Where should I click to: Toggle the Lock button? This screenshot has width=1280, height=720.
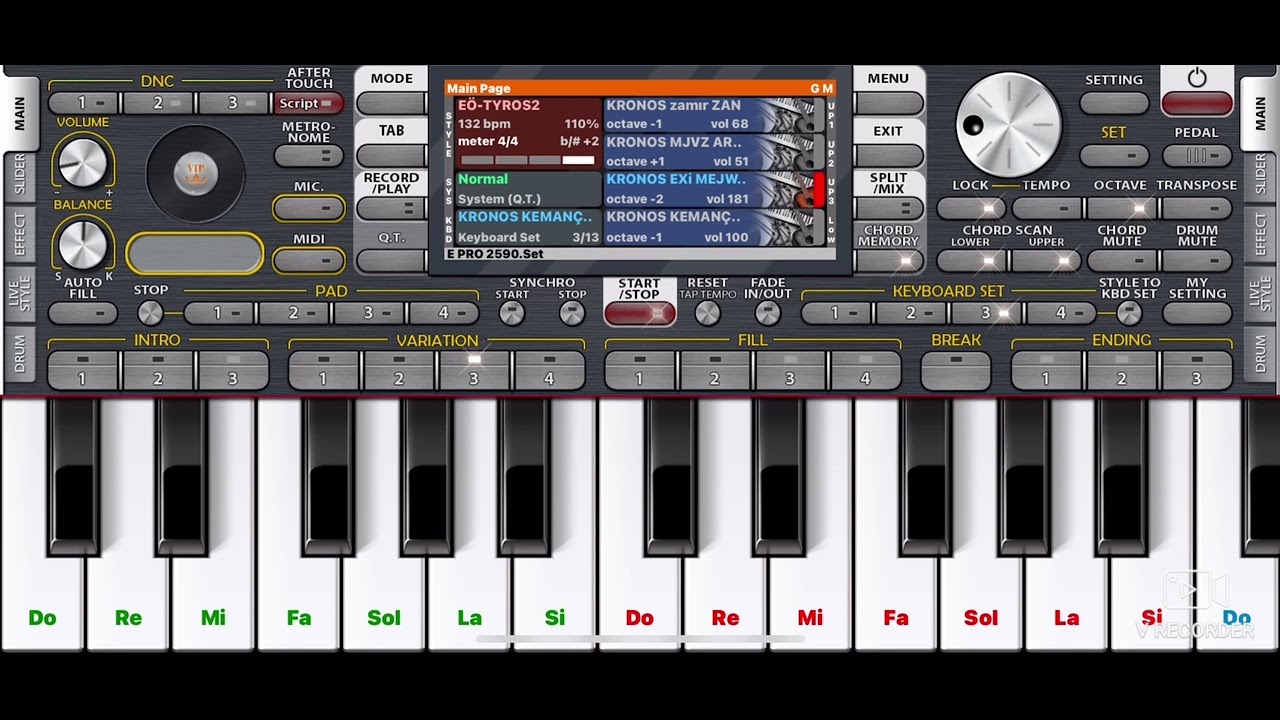(x=971, y=208)
